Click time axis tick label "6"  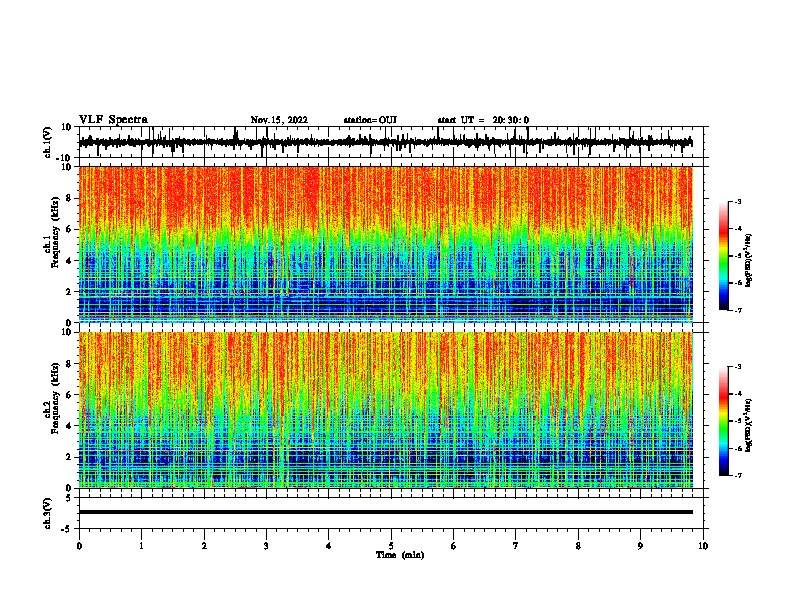click(454, 546)
